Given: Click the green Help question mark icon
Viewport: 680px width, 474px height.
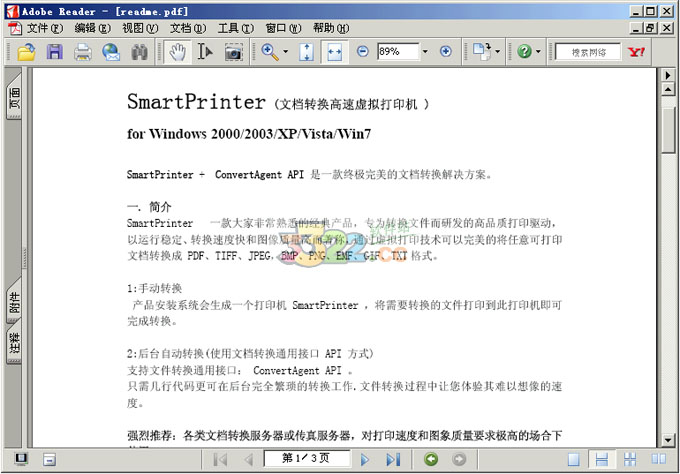Looking at the screenshot, I should tap(524, 52).
